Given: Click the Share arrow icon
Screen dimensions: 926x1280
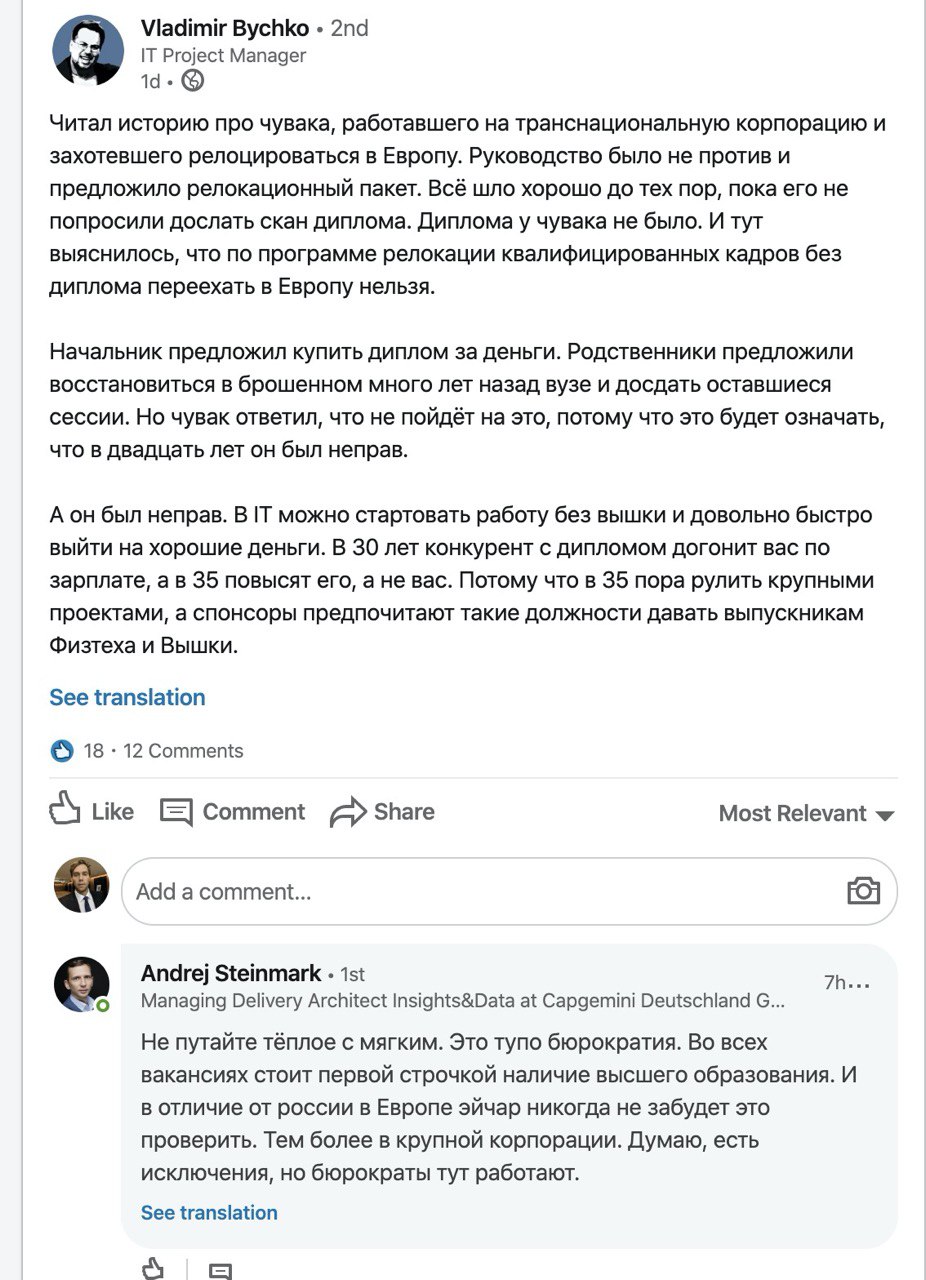Looking at the screenshot, I should click(x=348, y=812).
